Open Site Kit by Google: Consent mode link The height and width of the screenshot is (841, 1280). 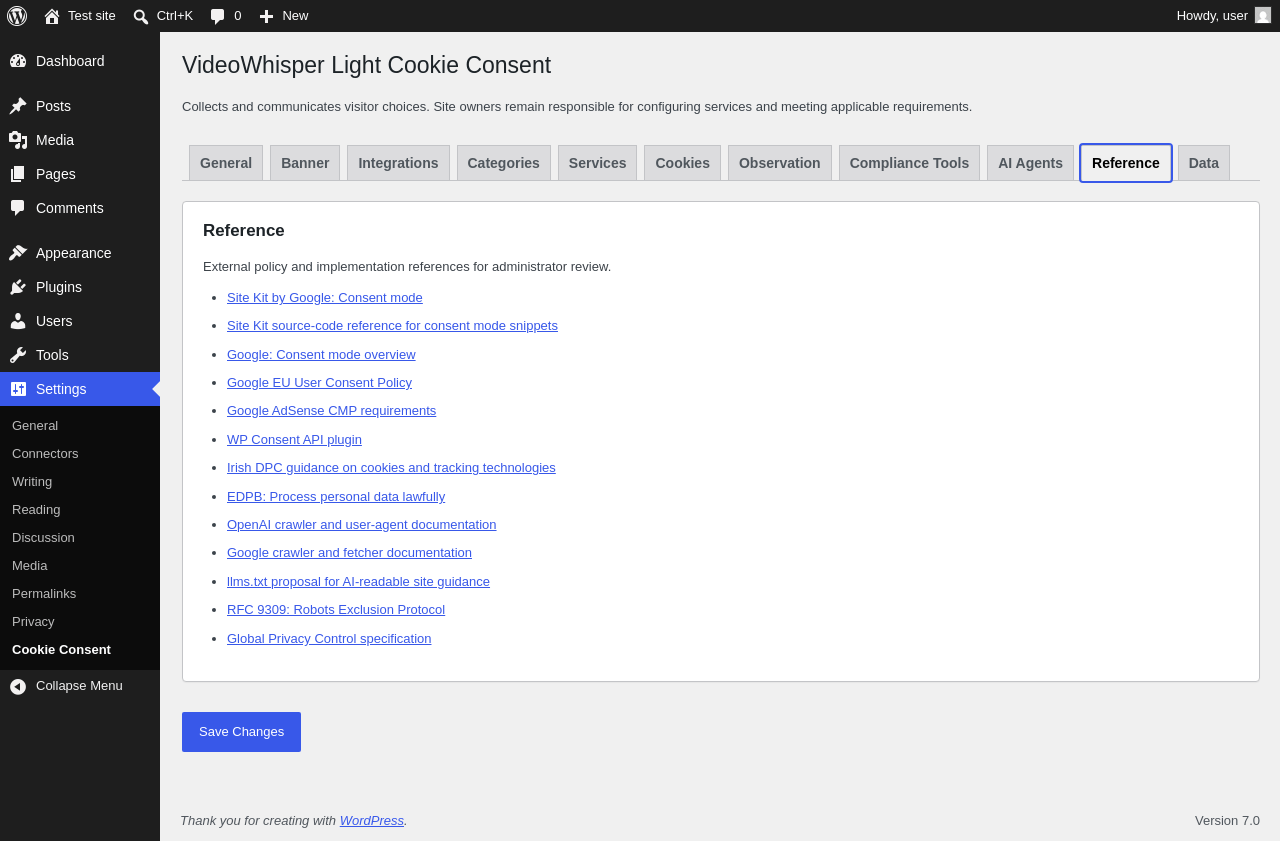pos(325,297)
